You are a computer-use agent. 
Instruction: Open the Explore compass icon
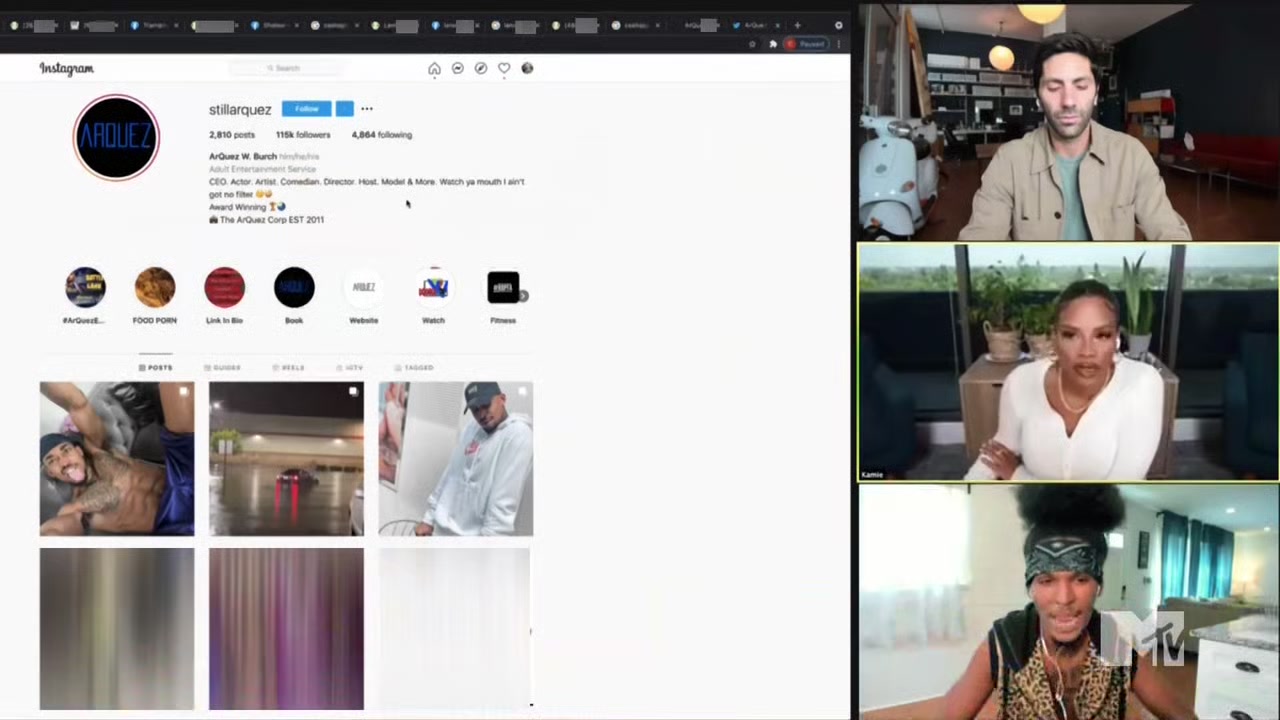pos(481,69)
